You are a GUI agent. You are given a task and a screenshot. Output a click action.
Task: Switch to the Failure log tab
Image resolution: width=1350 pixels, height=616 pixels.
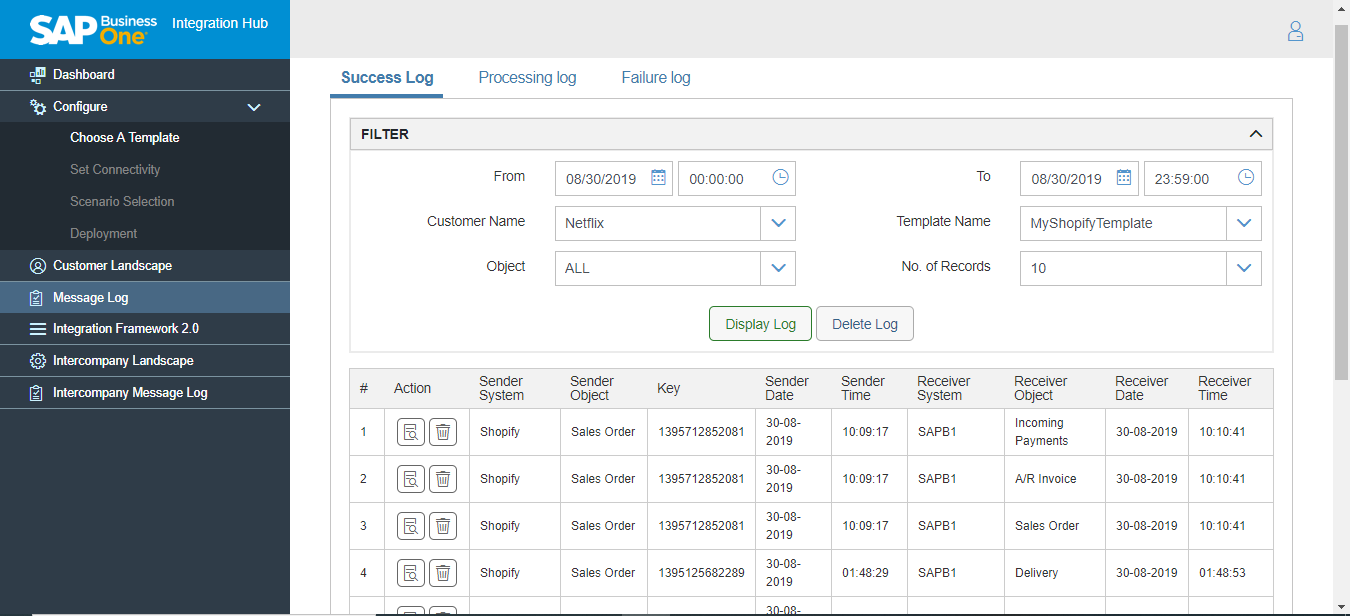655,77
